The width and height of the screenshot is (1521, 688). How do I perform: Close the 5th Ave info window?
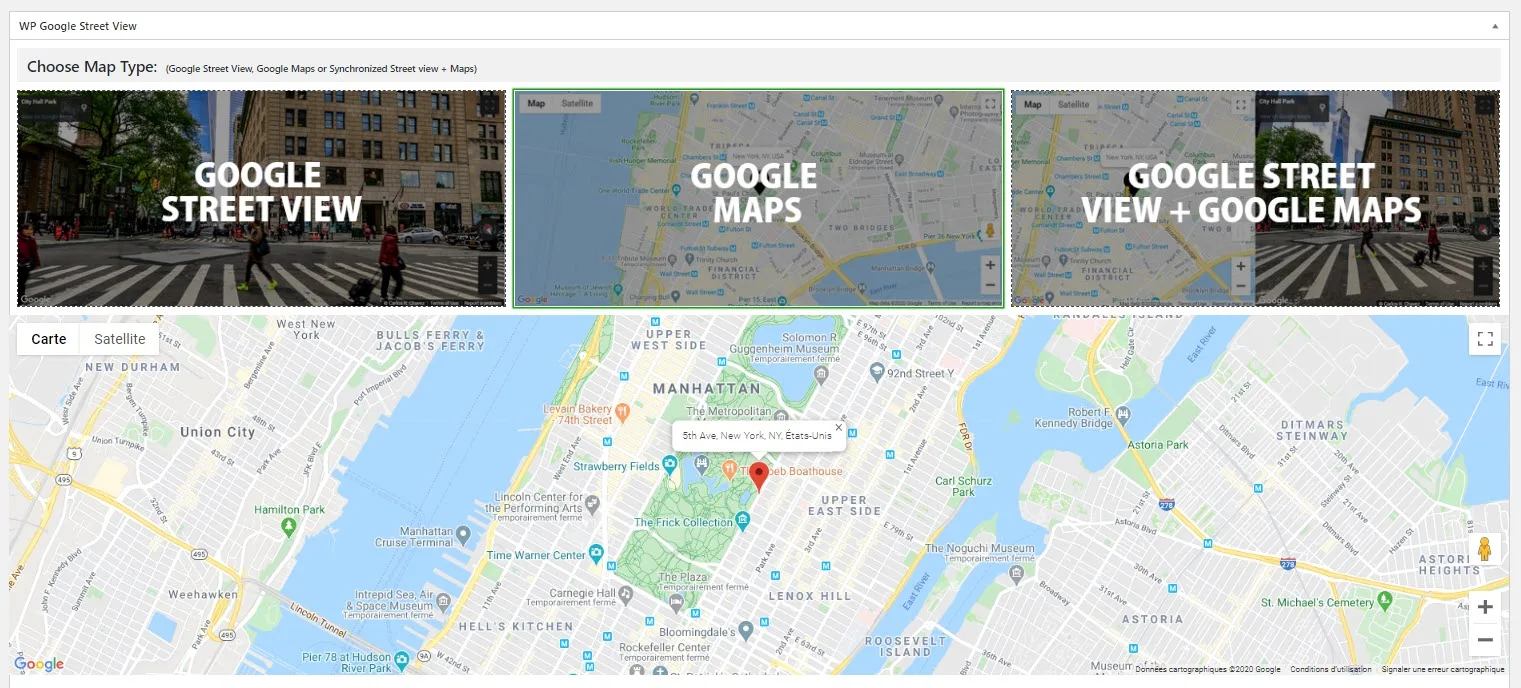(838, 429)
